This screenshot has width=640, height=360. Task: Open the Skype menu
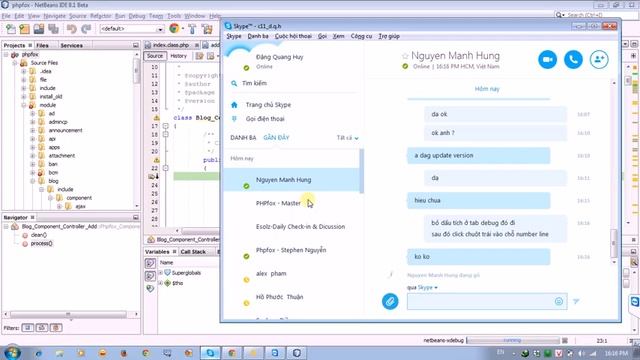(x=234, y=36)
